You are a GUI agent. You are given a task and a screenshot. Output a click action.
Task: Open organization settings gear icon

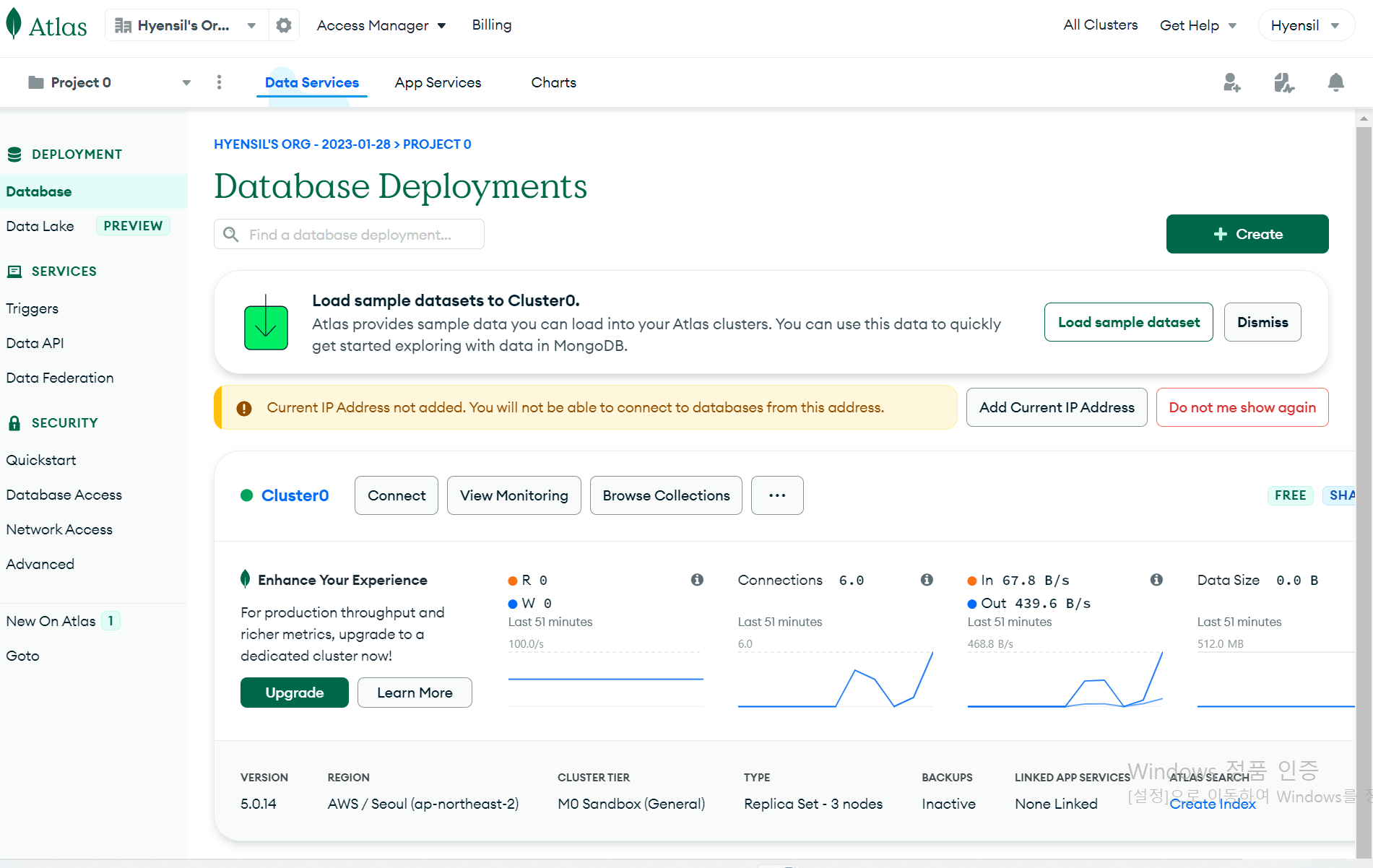point(284,25)
